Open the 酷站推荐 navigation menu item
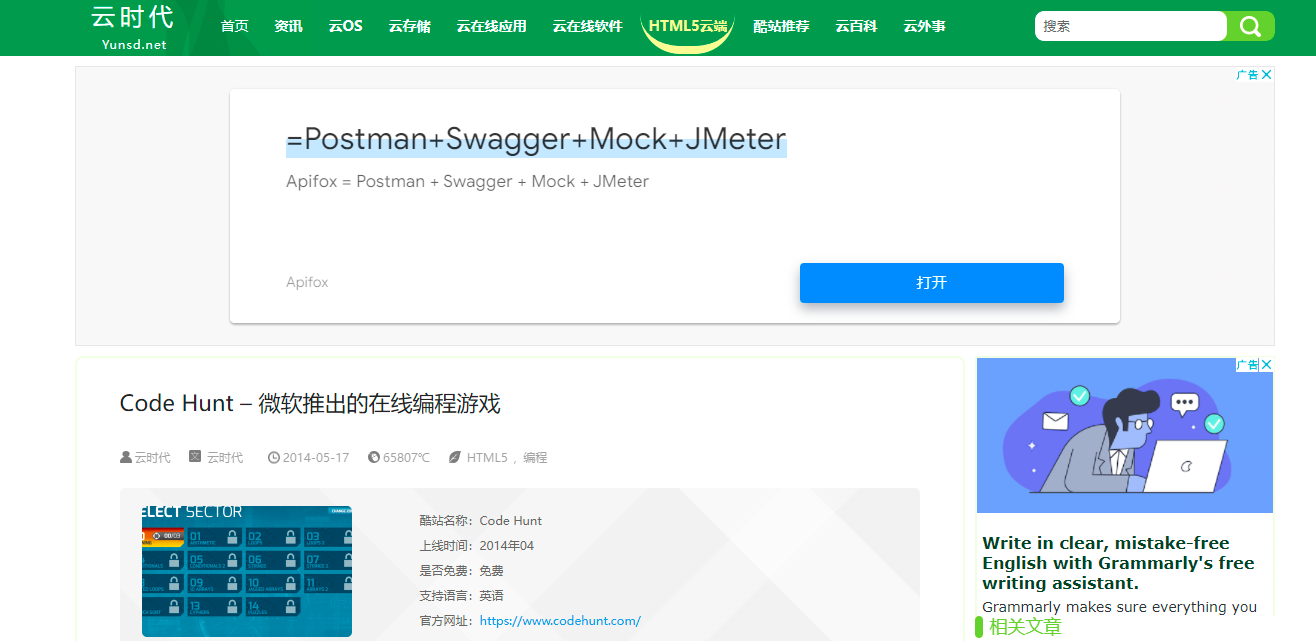Image resolution: width=1316 pixels, height=641 pixels. pos(781,26)
